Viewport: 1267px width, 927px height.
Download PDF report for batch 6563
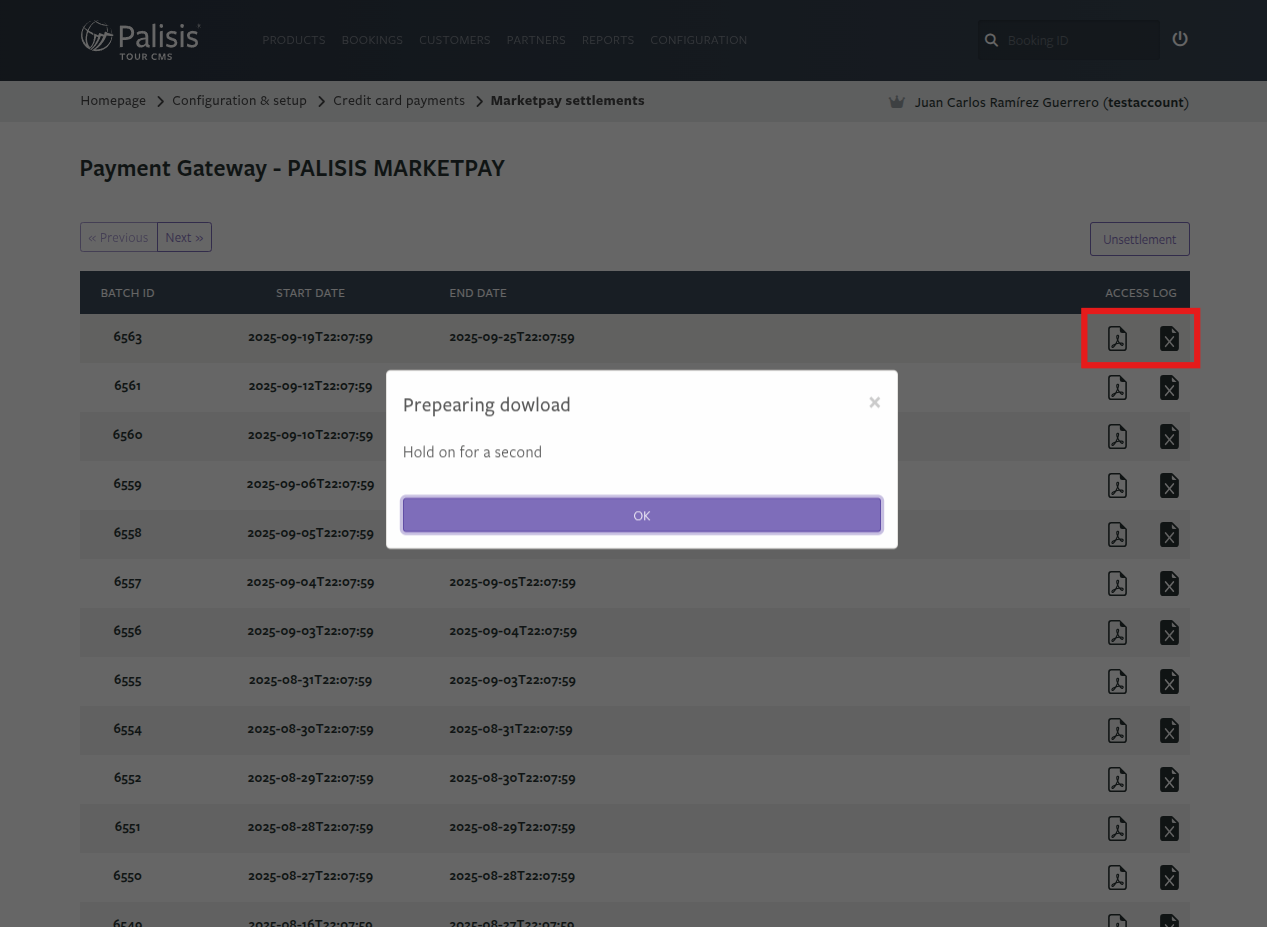click(x=1117, y=339)
